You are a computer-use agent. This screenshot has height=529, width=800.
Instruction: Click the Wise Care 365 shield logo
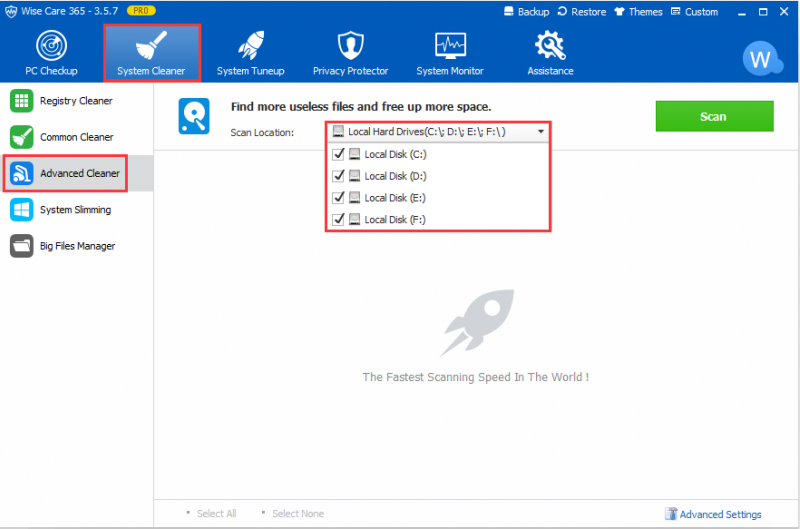11,11
